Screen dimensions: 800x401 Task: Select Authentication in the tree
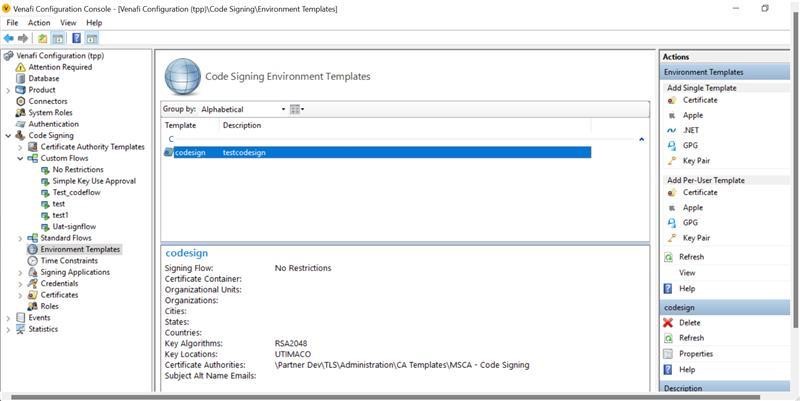click(x=54, y=124)
